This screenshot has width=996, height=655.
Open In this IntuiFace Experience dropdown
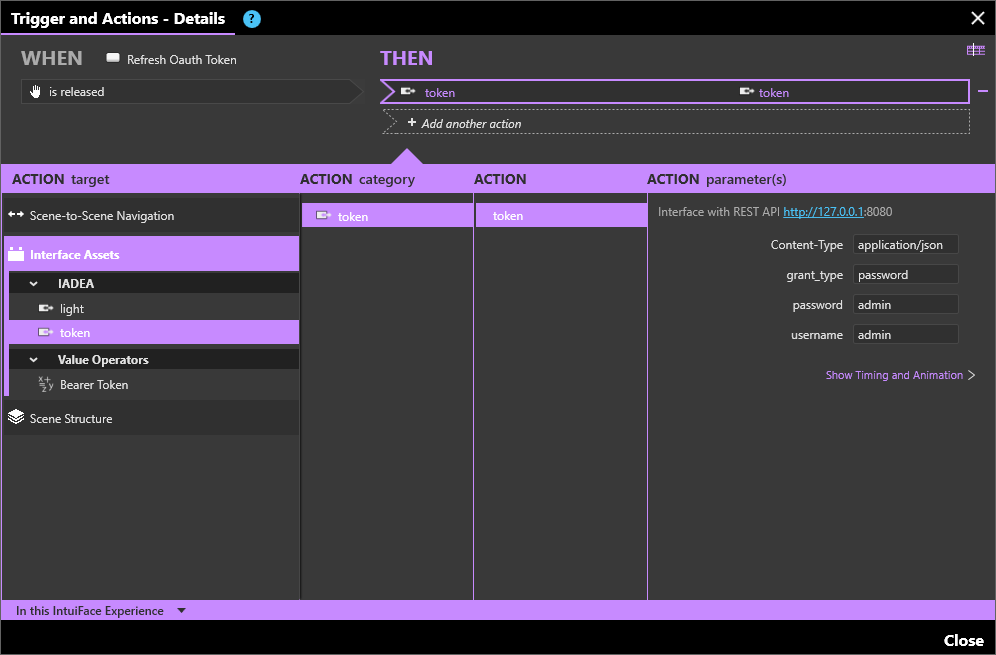tap(101, 611)
